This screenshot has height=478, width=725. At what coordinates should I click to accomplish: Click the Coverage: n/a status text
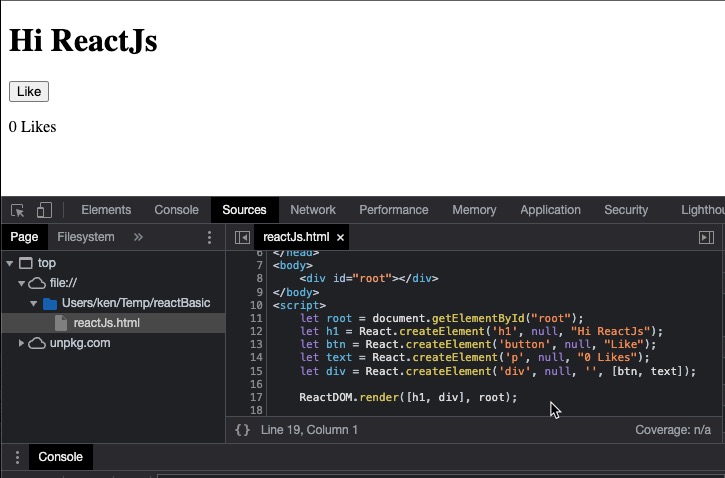673,430
